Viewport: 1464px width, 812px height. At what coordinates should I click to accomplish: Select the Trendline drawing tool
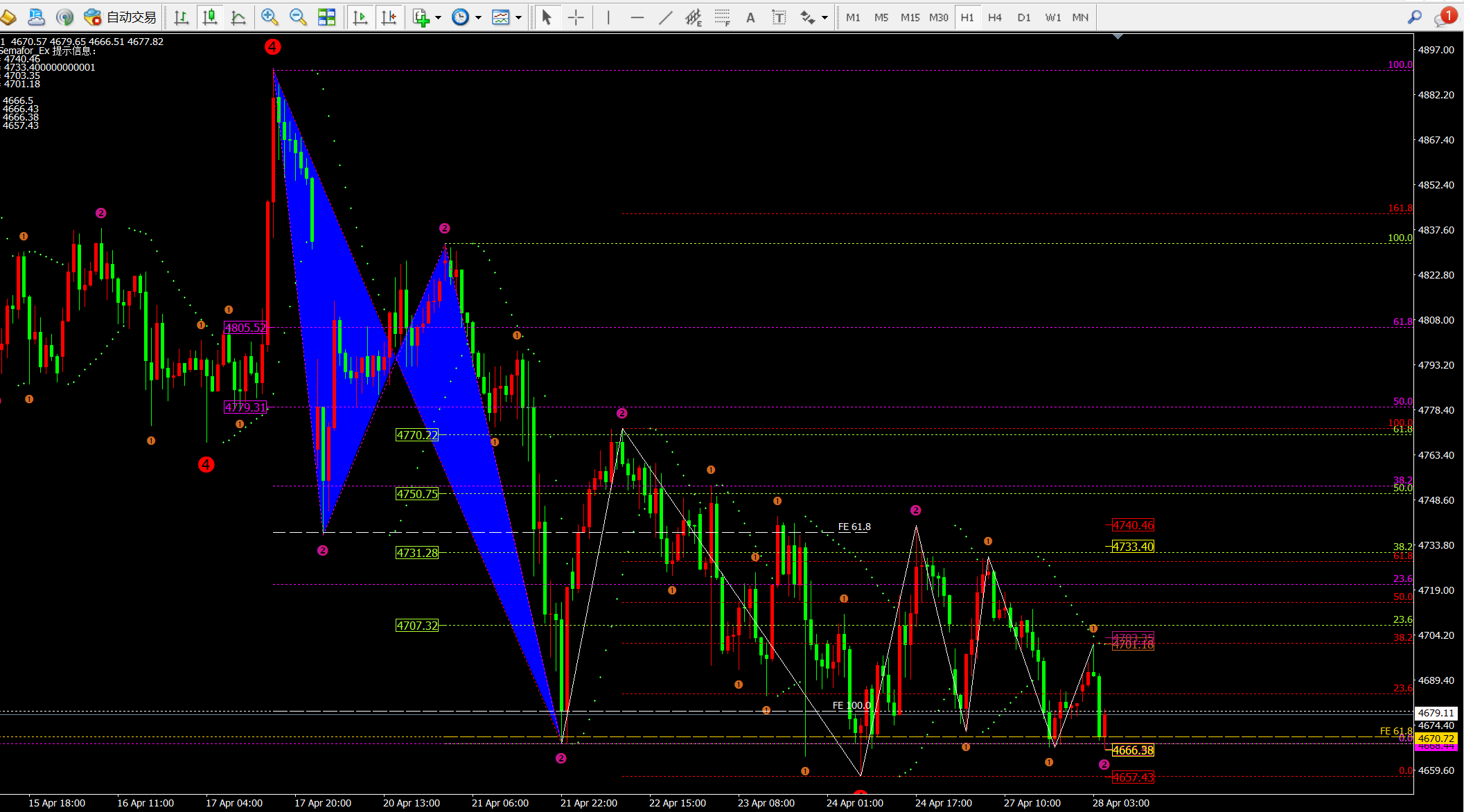coord(665,17)
